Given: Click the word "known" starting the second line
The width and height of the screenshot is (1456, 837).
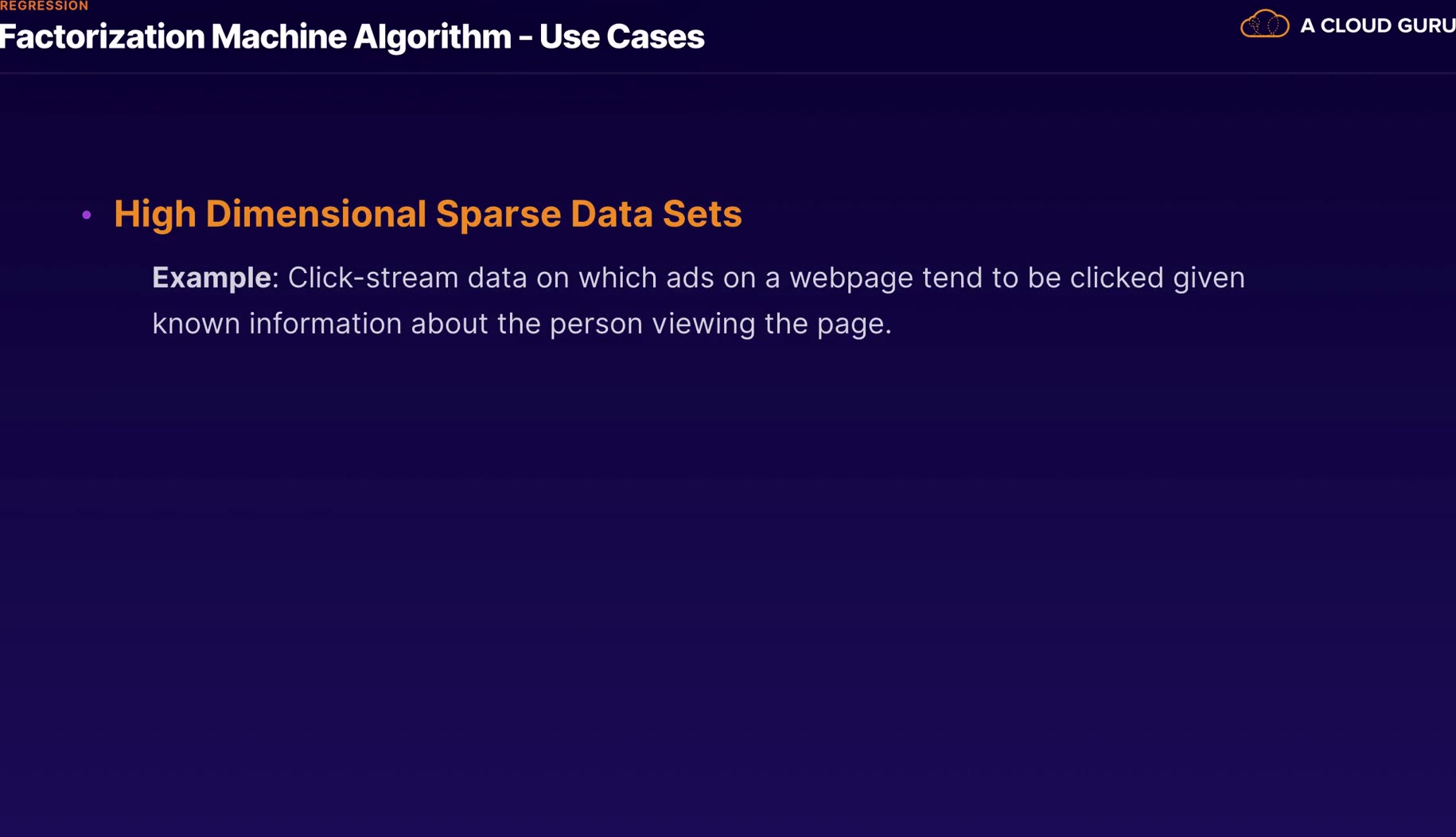Looking at the screenshot, I should (196, 324).
